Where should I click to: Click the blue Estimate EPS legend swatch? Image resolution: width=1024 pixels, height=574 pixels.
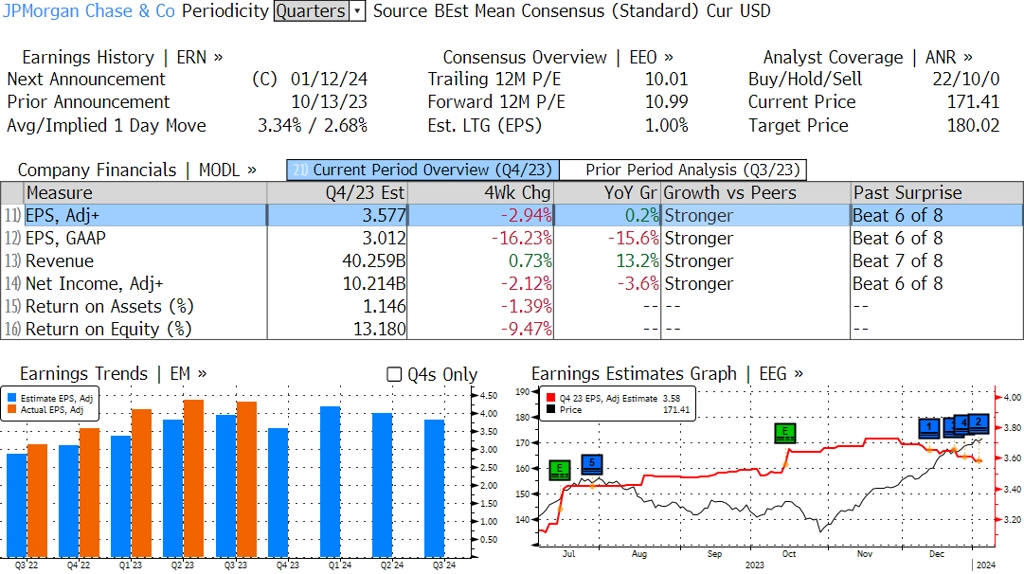pos(12,398)
